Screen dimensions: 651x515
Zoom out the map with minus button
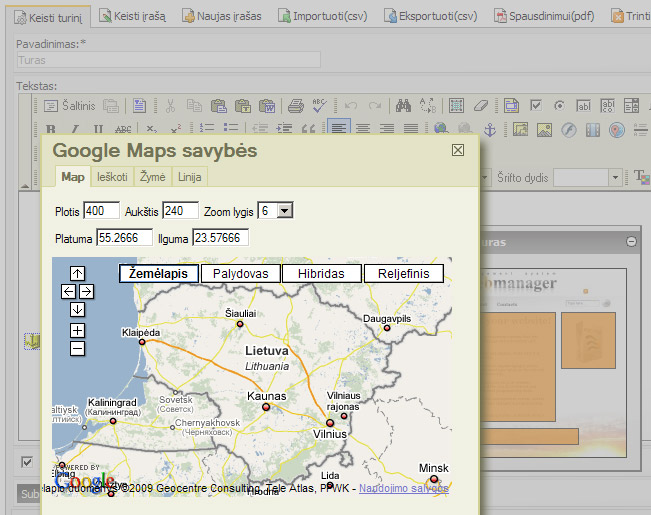[77, 348]
